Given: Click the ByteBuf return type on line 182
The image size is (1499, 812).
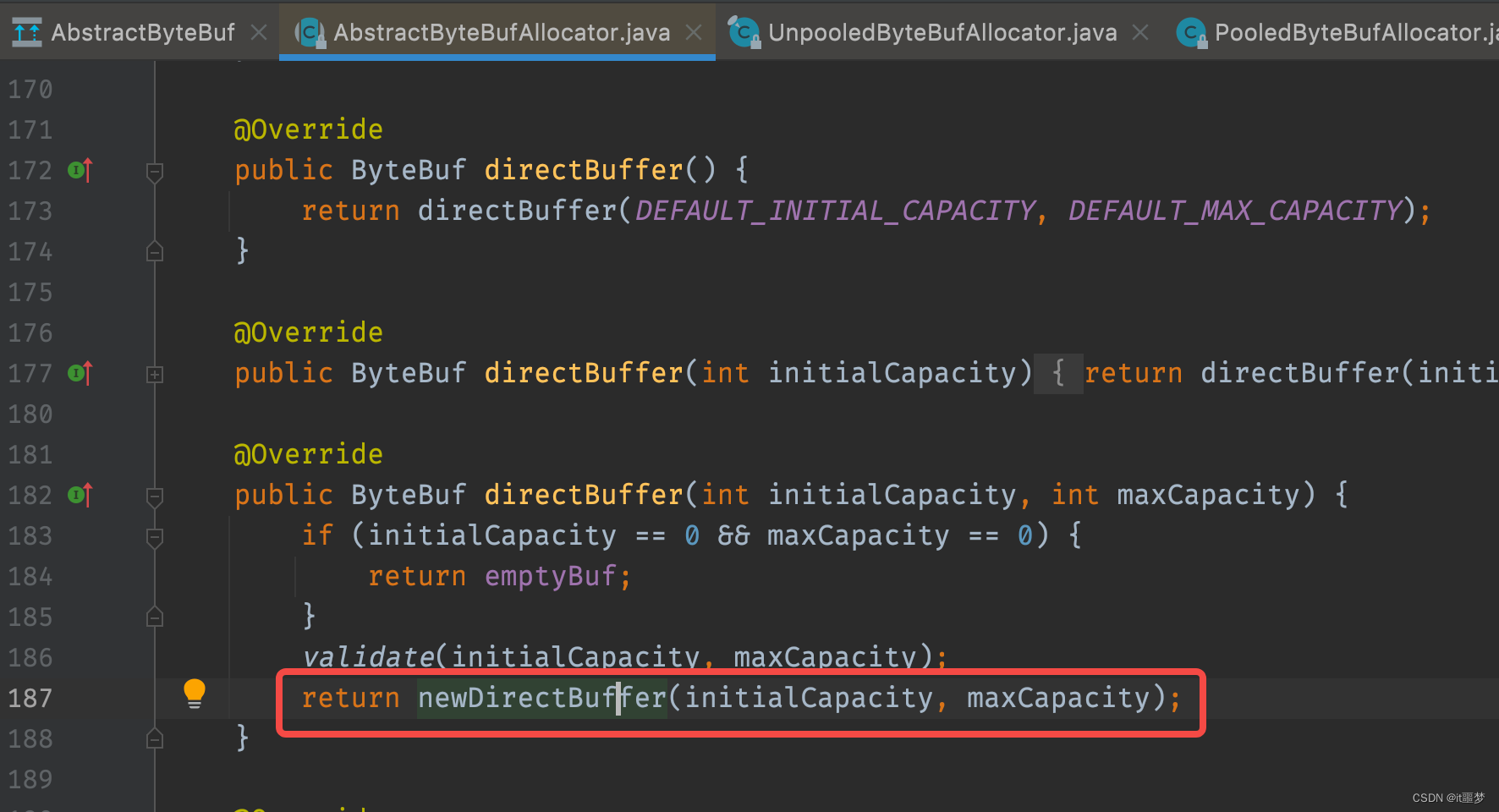Looking at the screenshot, I should (x=409, y=495).
